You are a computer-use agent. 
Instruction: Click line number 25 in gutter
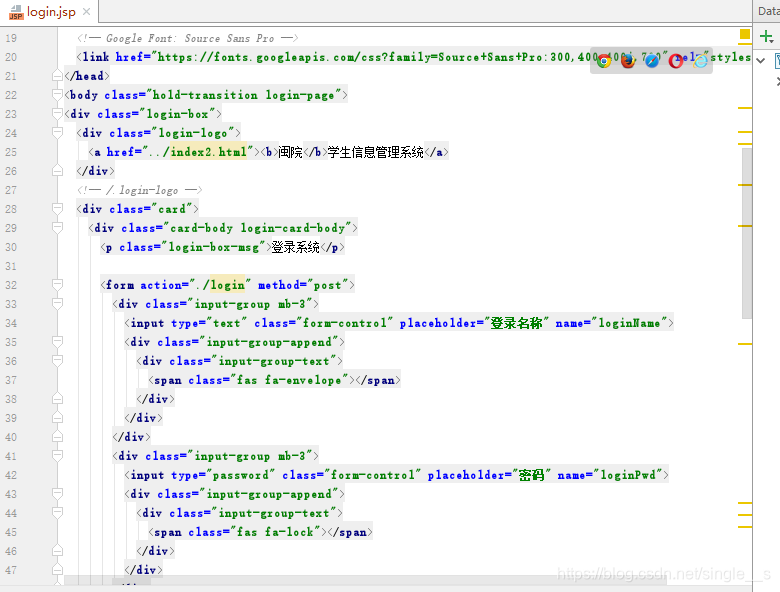tap(11, 152)
